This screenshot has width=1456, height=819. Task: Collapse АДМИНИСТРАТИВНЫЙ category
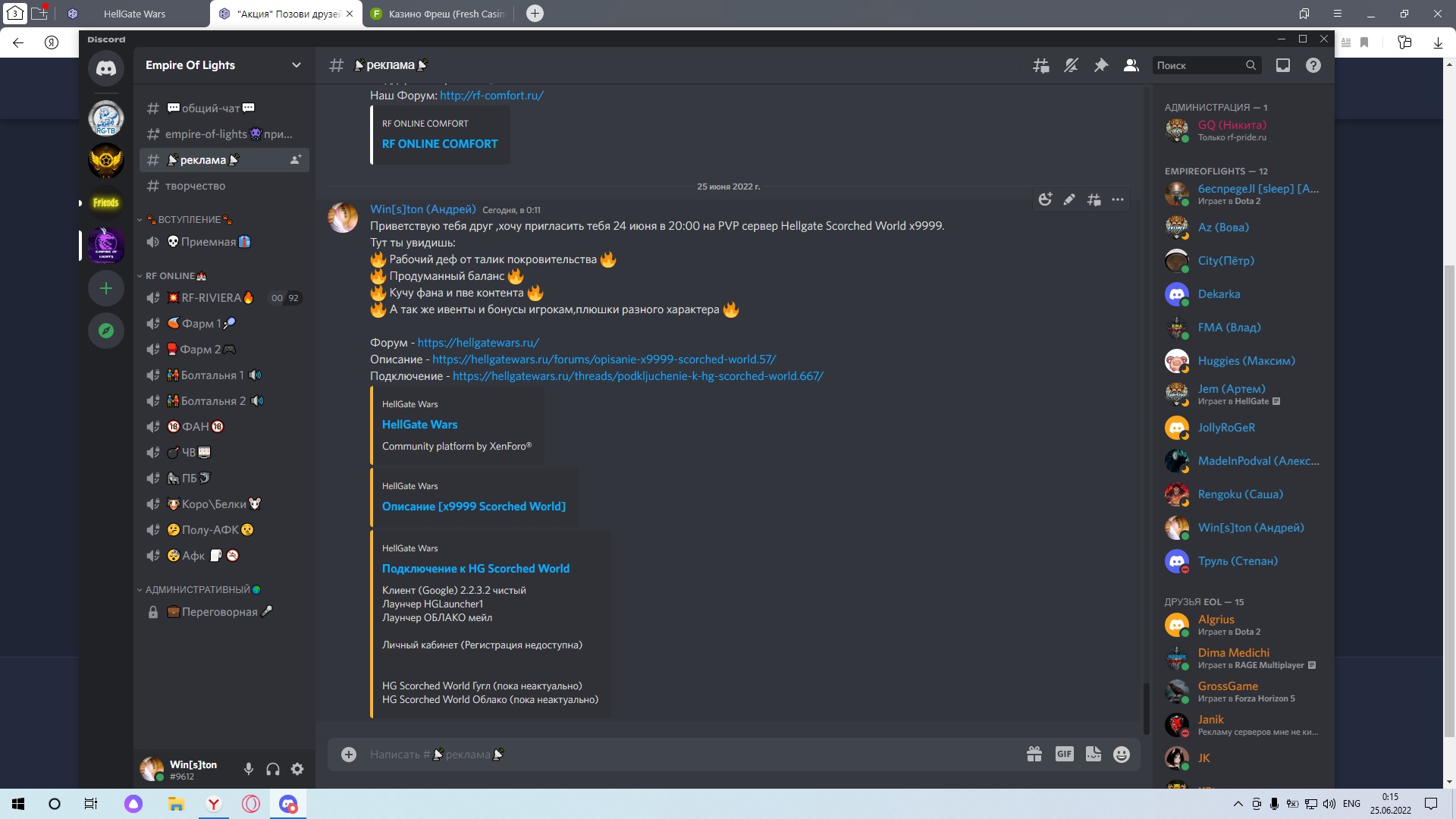coord(199,590)
